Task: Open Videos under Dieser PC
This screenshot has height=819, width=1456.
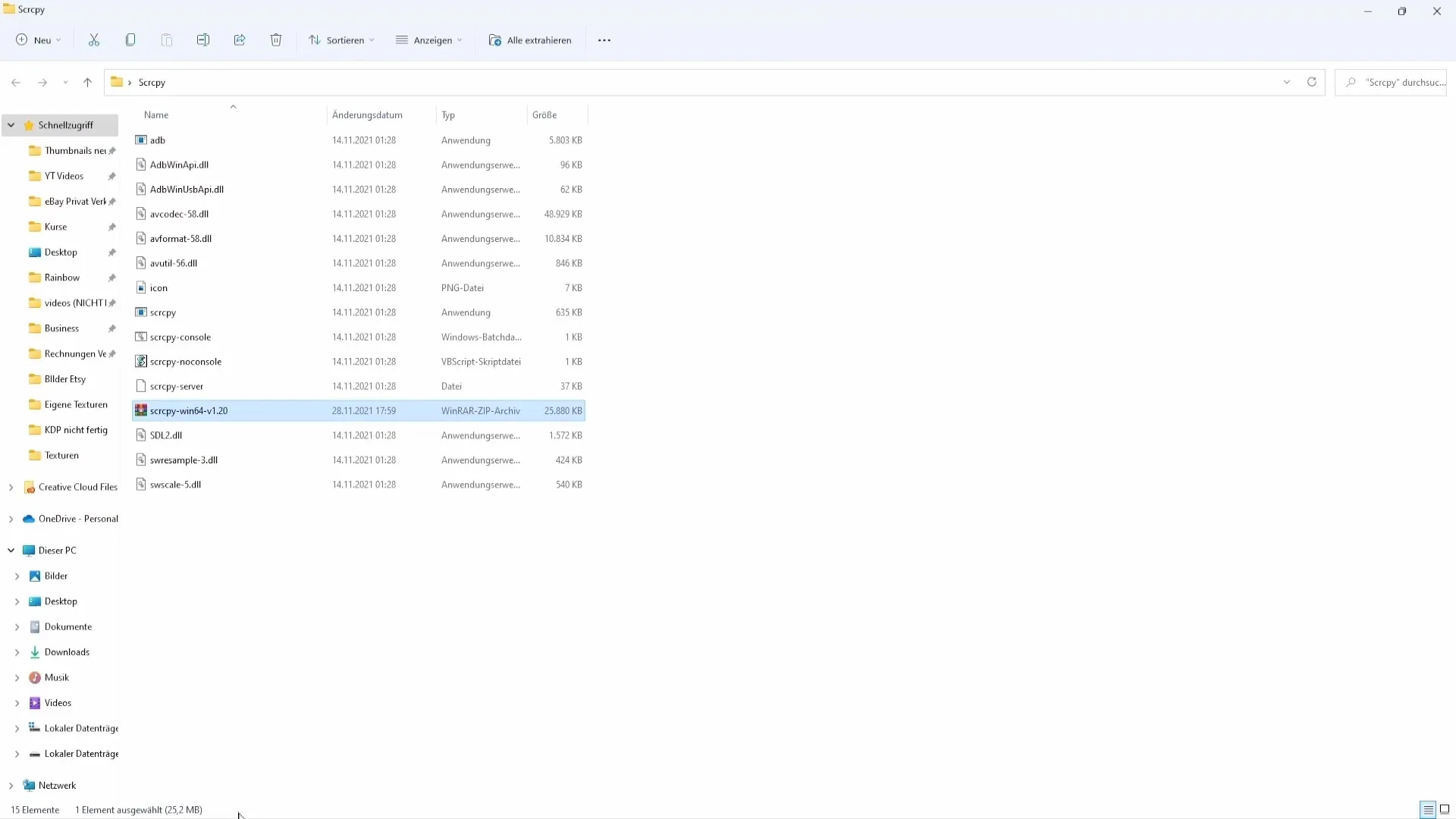Action: (x=58, y=703)
